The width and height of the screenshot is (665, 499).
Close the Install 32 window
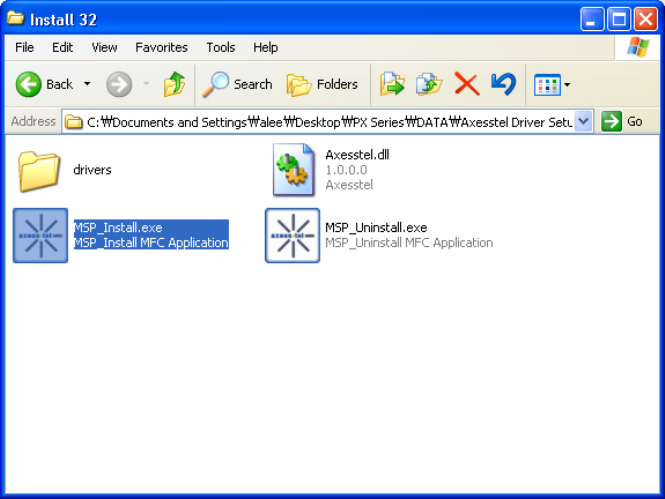(645, 19)
